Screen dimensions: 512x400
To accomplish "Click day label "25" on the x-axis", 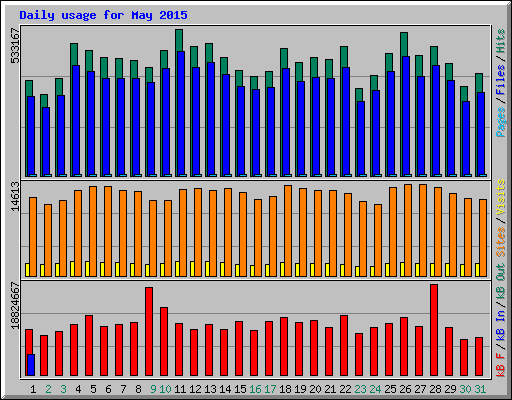I will click(390, 389).
